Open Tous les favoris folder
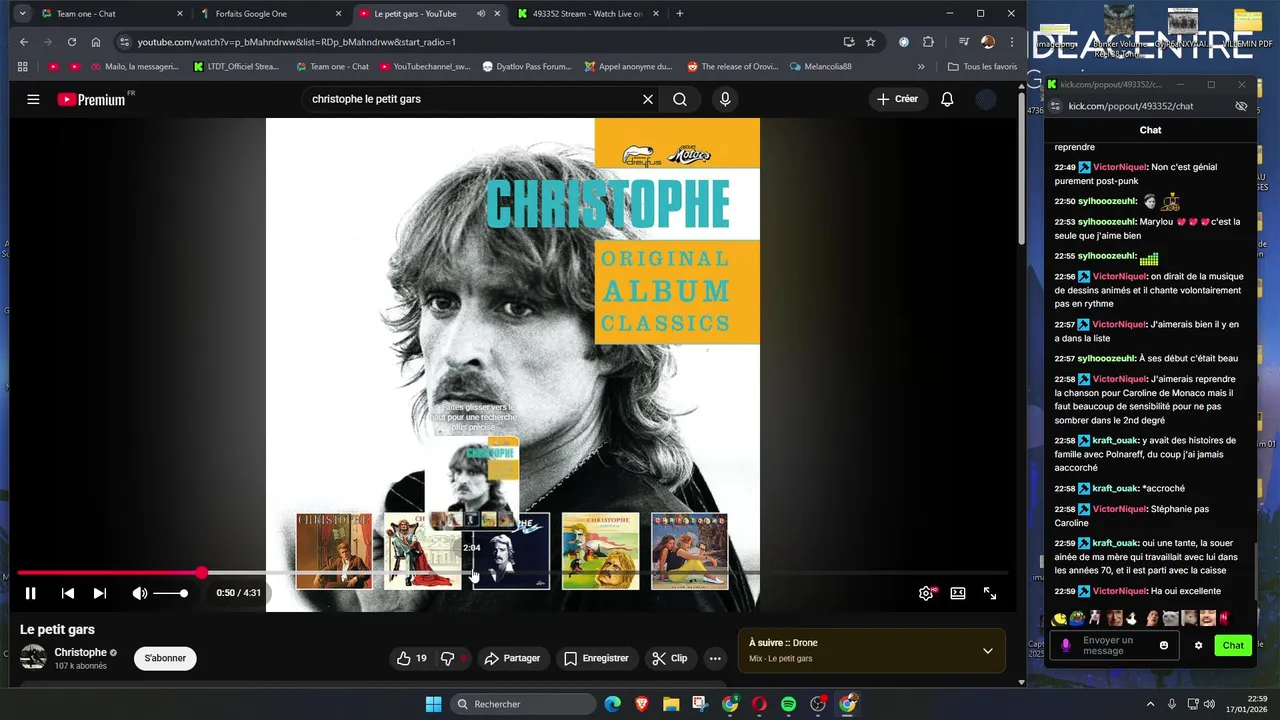1280x720 pixels. pos(982,67)
